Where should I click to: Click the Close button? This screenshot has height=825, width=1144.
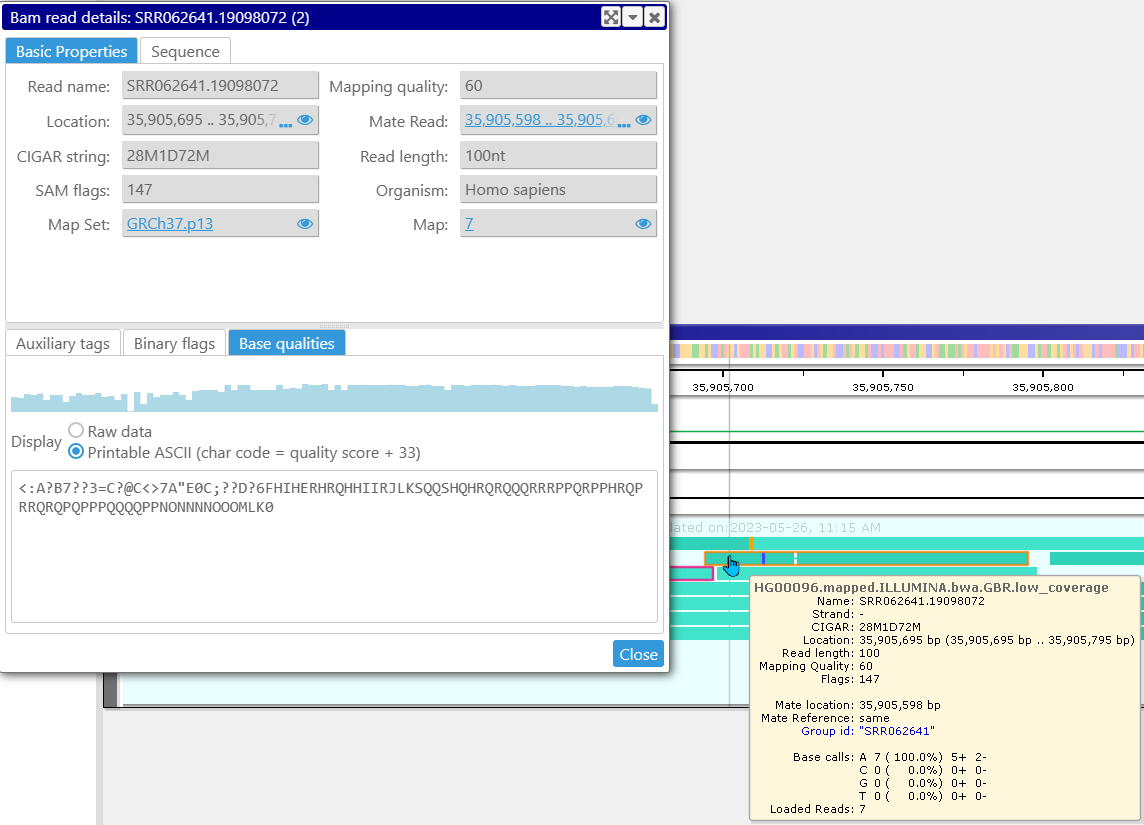[x=638, y=654]
